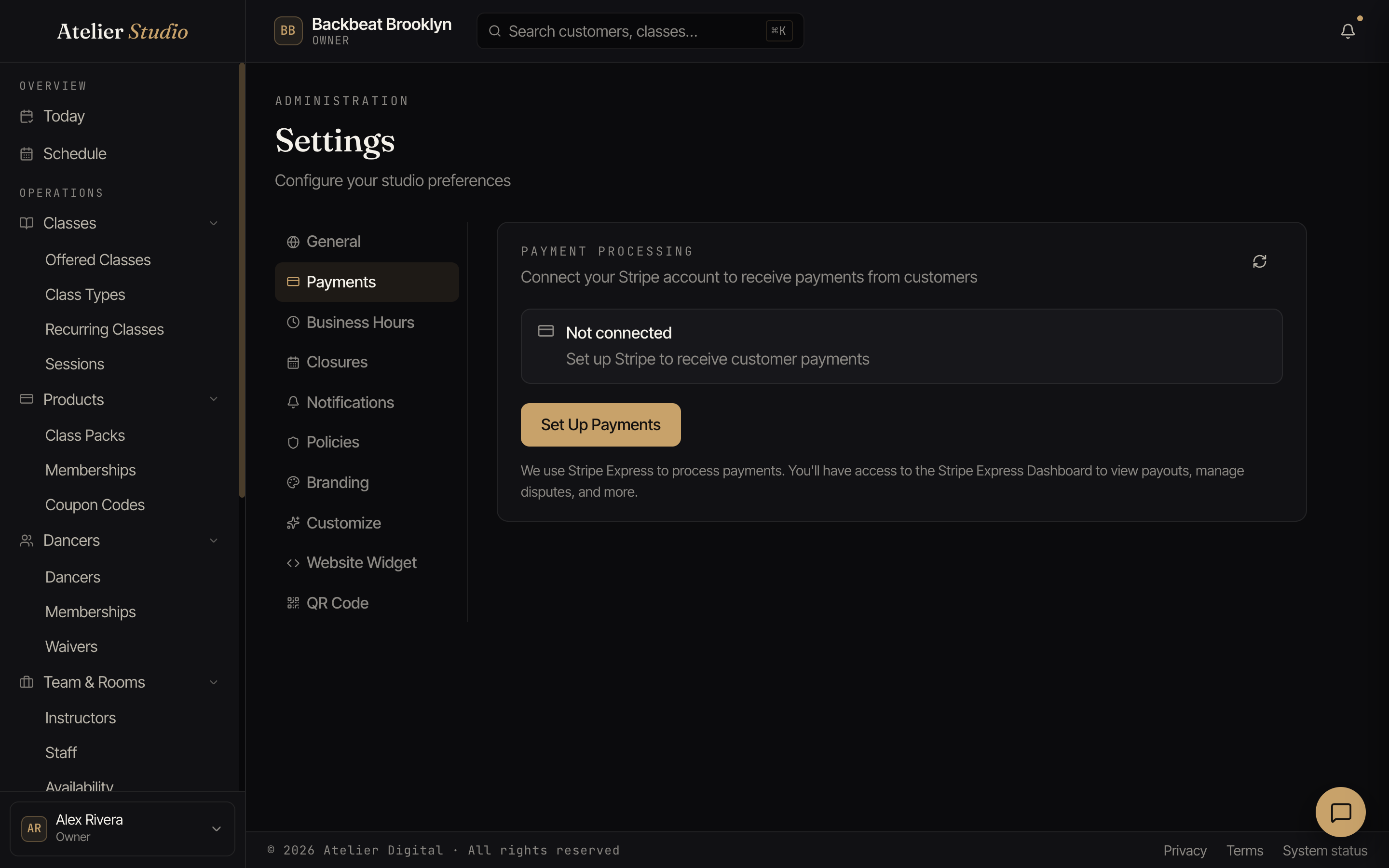Click the search magnifier icon
Screen dimensions: 1389x868
click(x=495, y=31)
